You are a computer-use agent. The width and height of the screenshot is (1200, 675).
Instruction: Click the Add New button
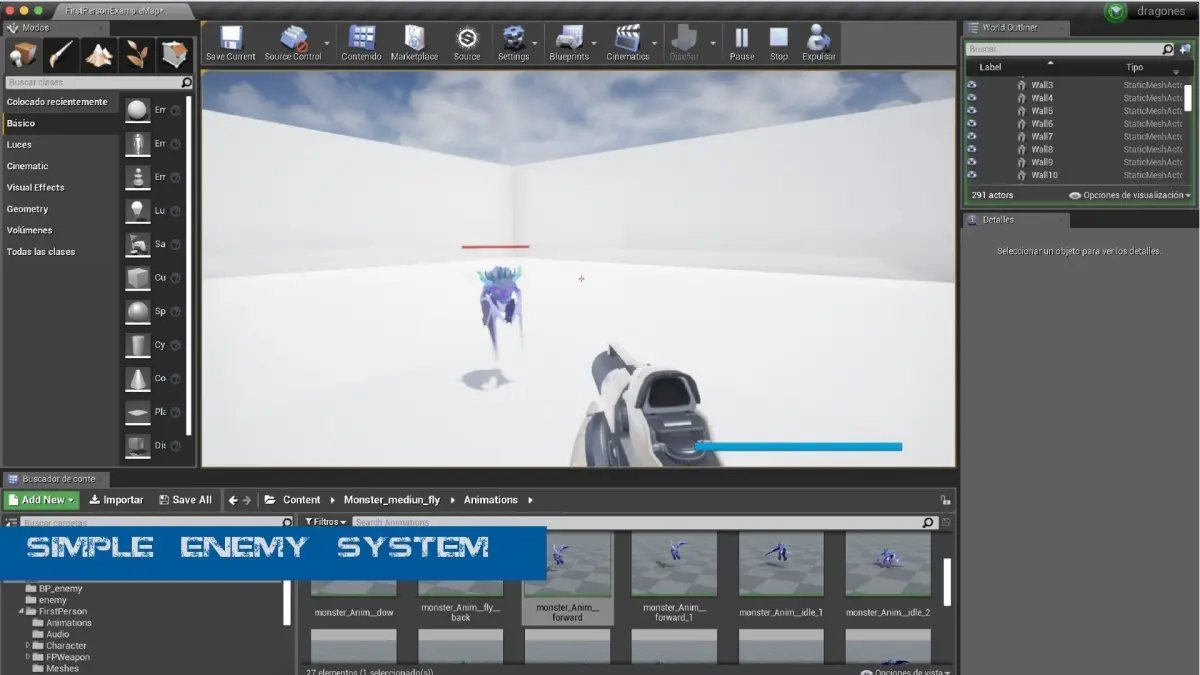[x=41, y=500]
